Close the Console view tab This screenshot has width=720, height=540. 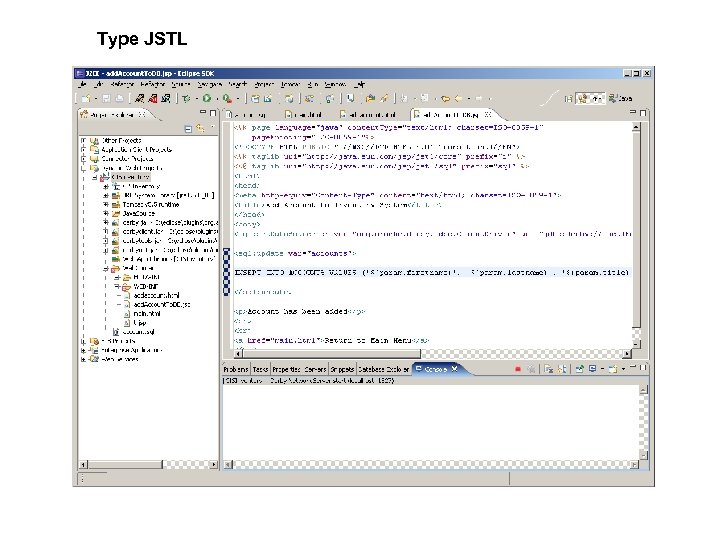click(454, 368)
